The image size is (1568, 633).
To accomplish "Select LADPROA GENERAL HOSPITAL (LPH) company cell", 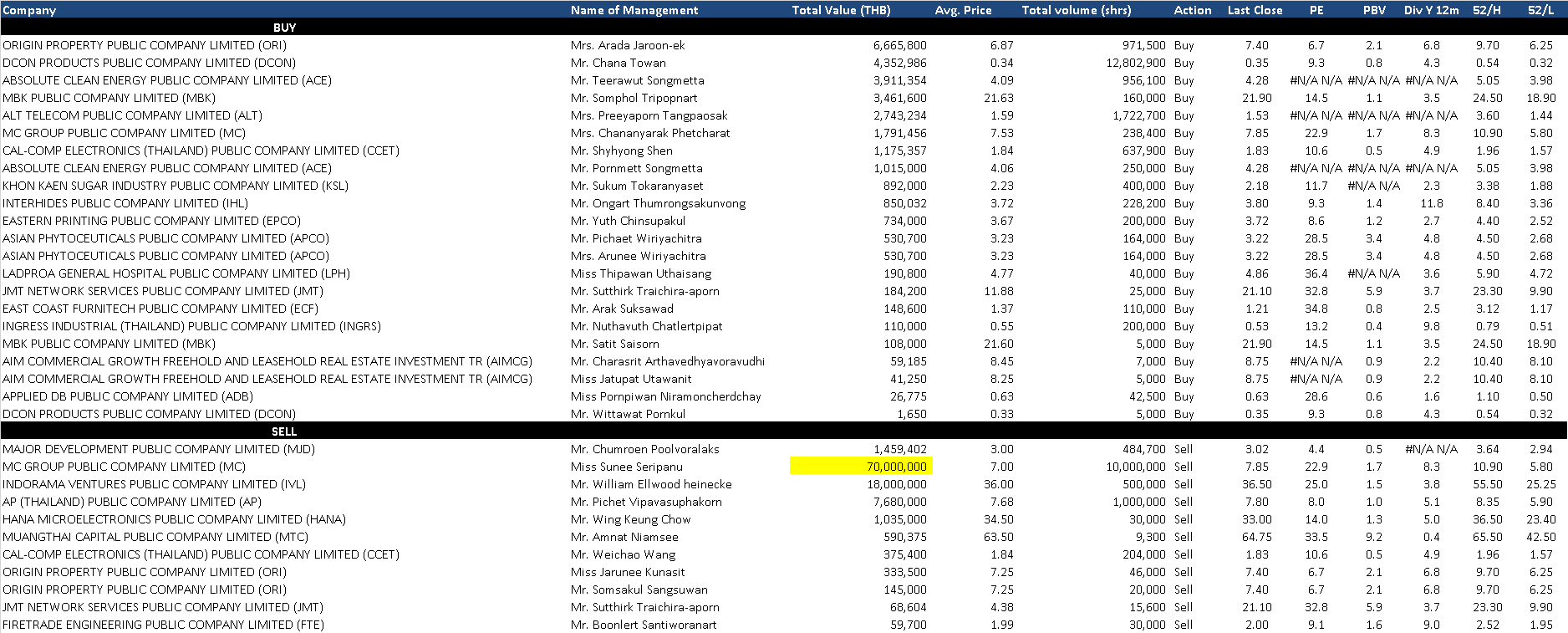I will 176,273.
